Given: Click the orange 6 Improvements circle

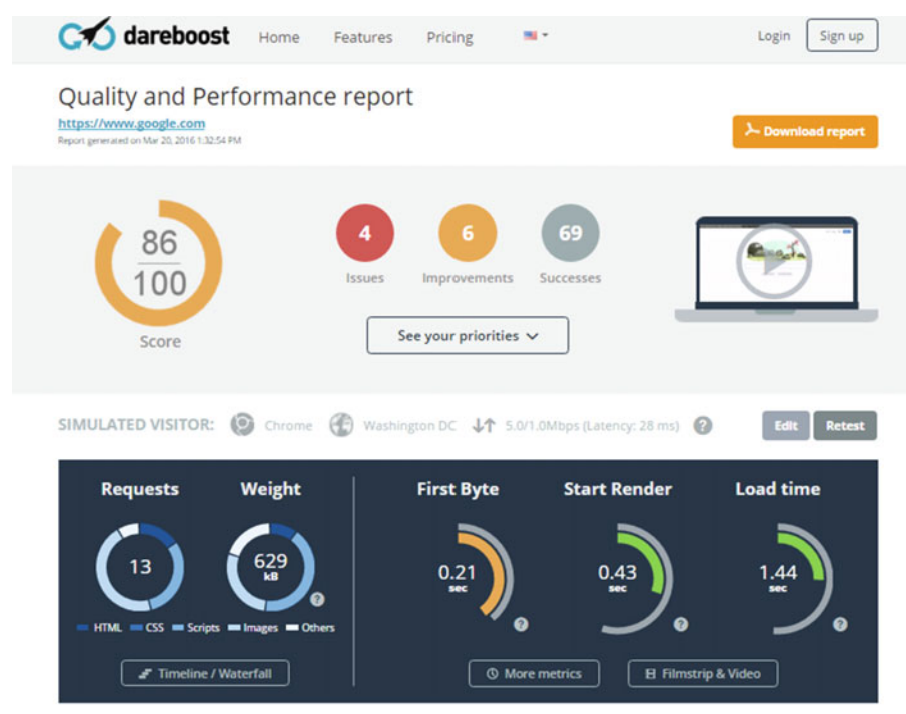Looking at the screenshot, I should [467, 233].
